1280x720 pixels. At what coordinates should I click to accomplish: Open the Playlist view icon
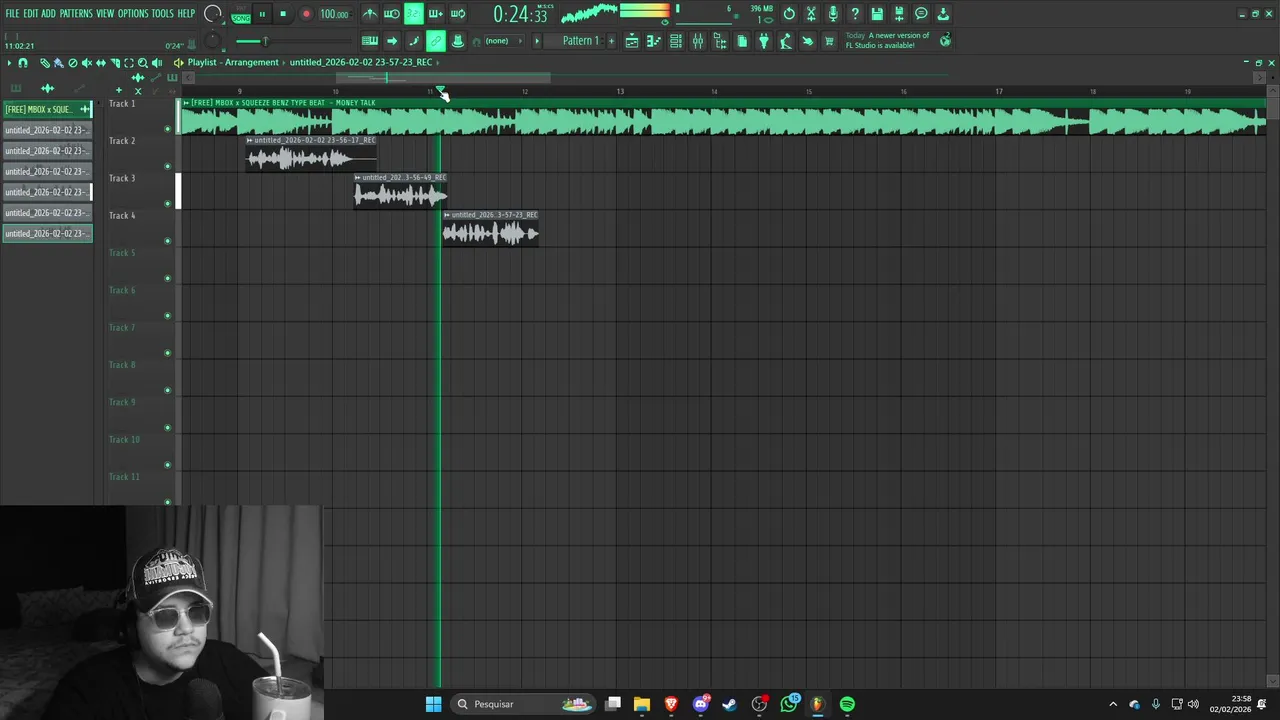632,41
